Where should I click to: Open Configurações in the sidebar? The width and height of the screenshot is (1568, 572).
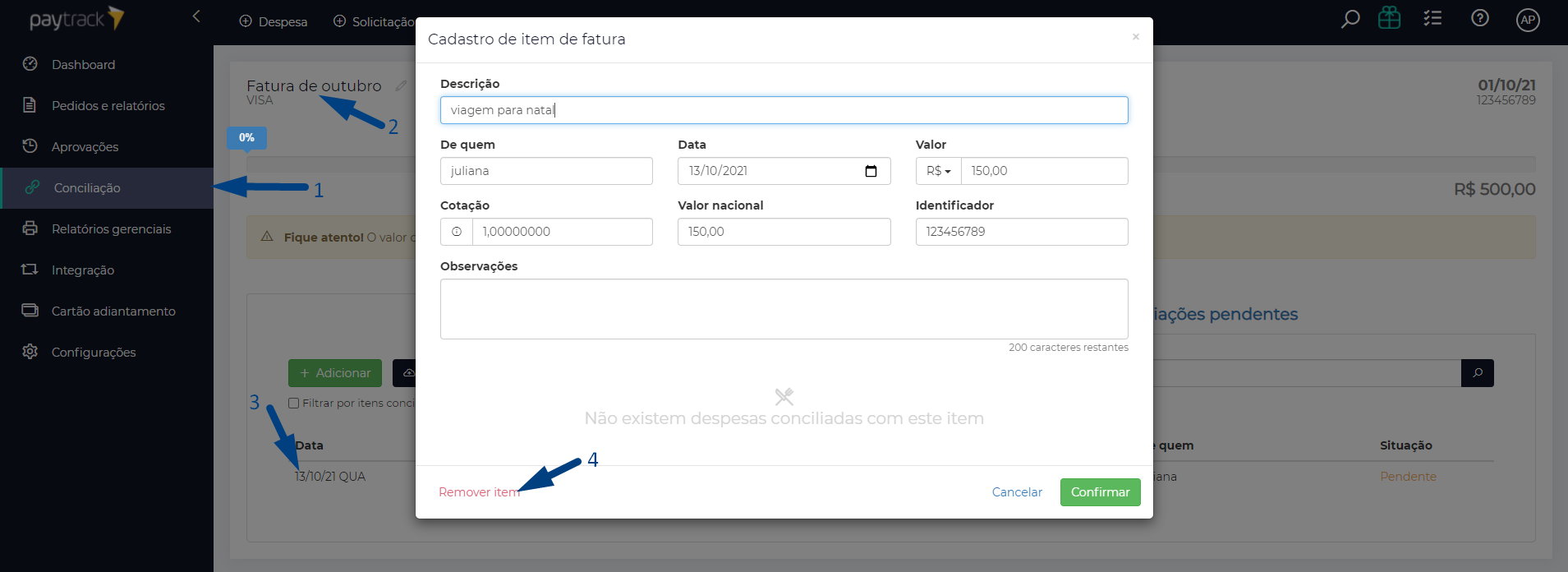[94, 353]
